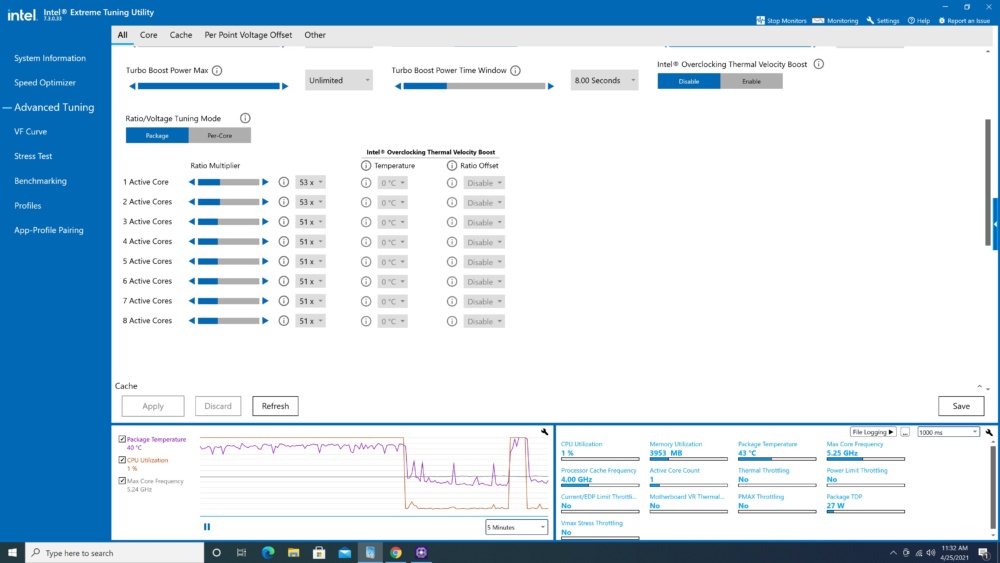Click ratio info icon in 8 Active Cores row
Viewport: 1000px width, 563px height.
tap(284, 321)
